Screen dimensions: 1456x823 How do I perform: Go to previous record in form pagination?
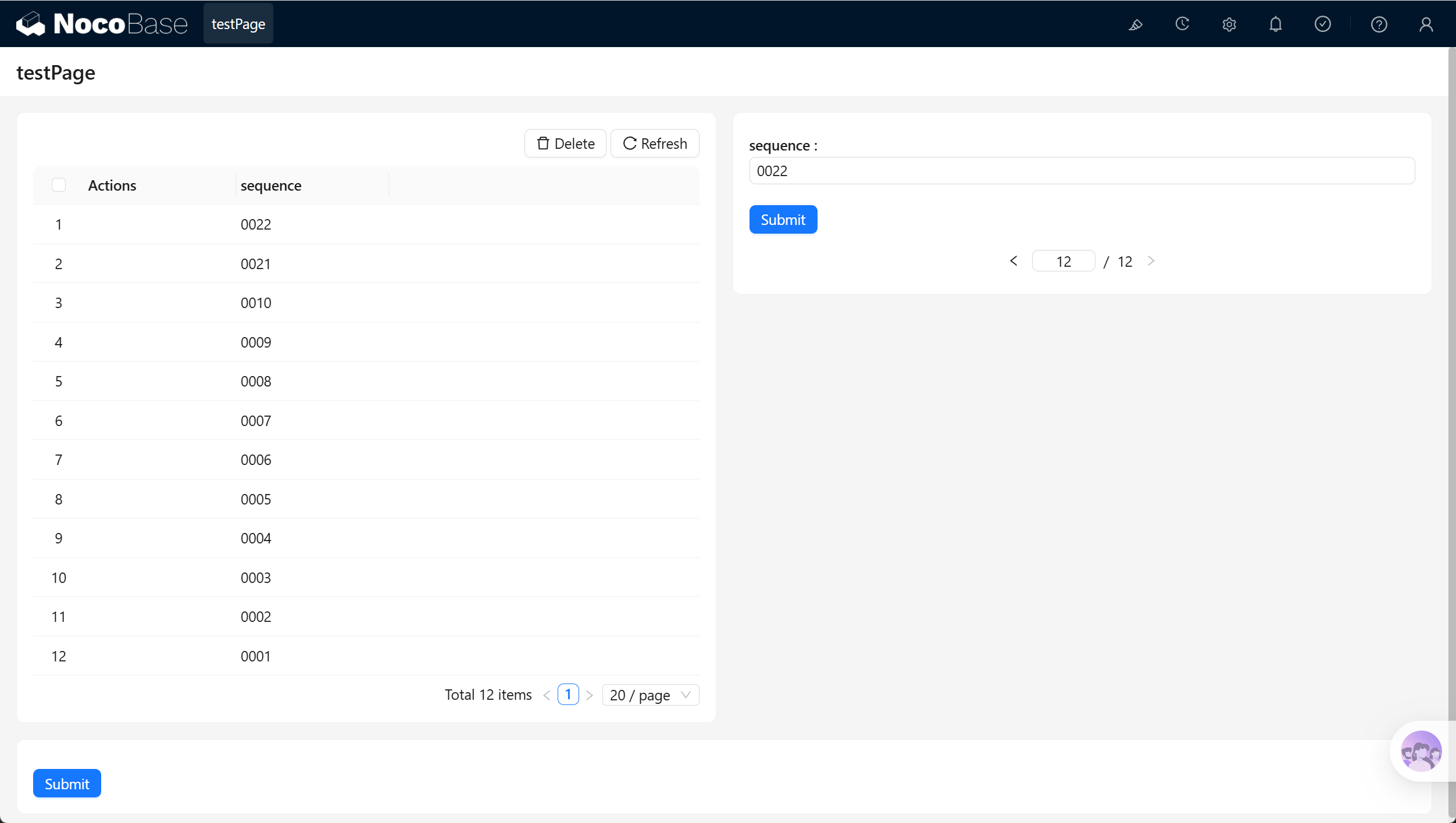1014,261
